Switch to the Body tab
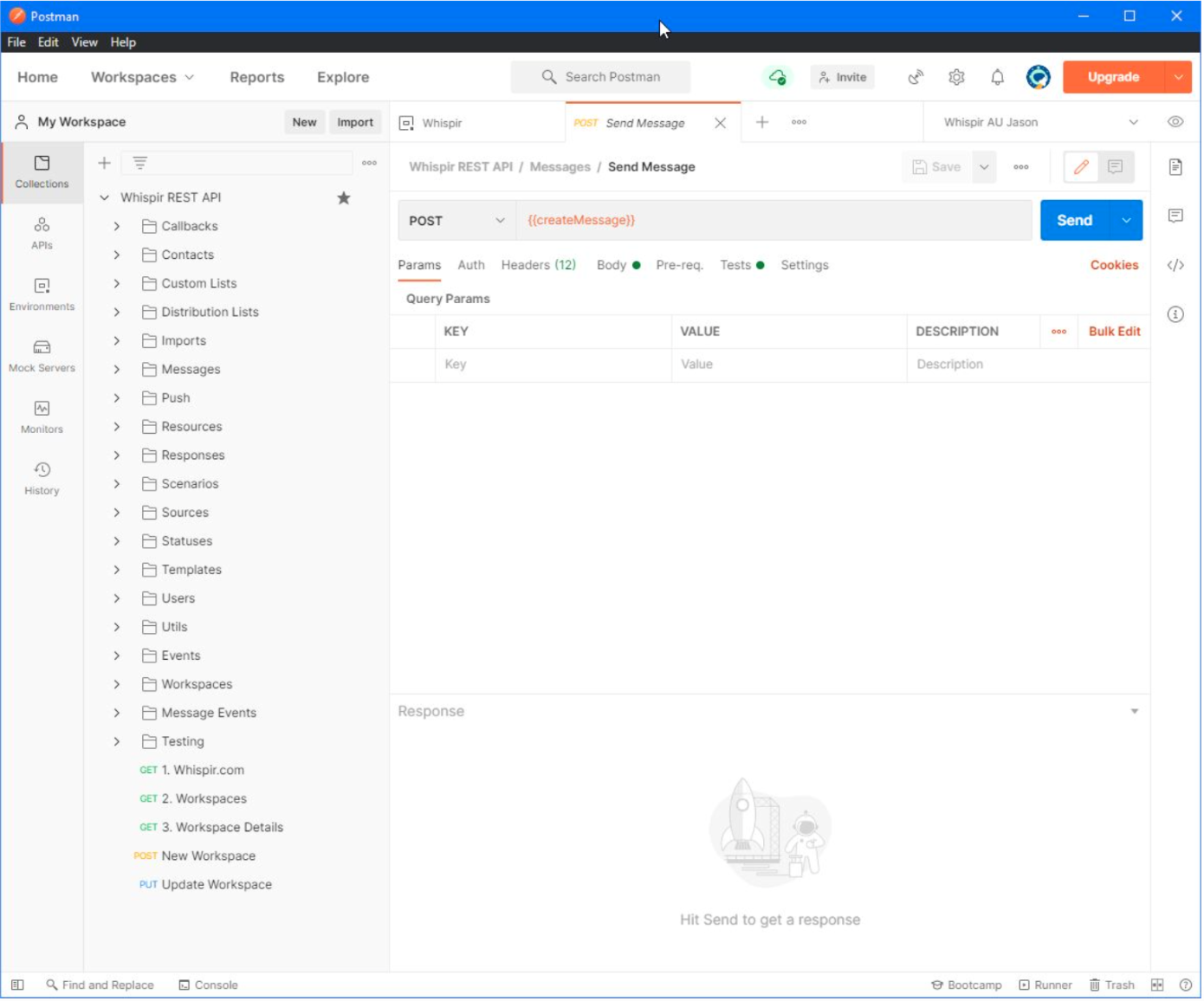 click(612, 266)
